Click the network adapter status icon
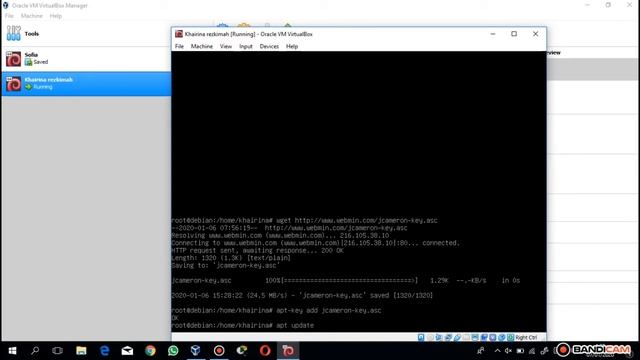Viewport: 640px width, 360px height. (448, 338)
